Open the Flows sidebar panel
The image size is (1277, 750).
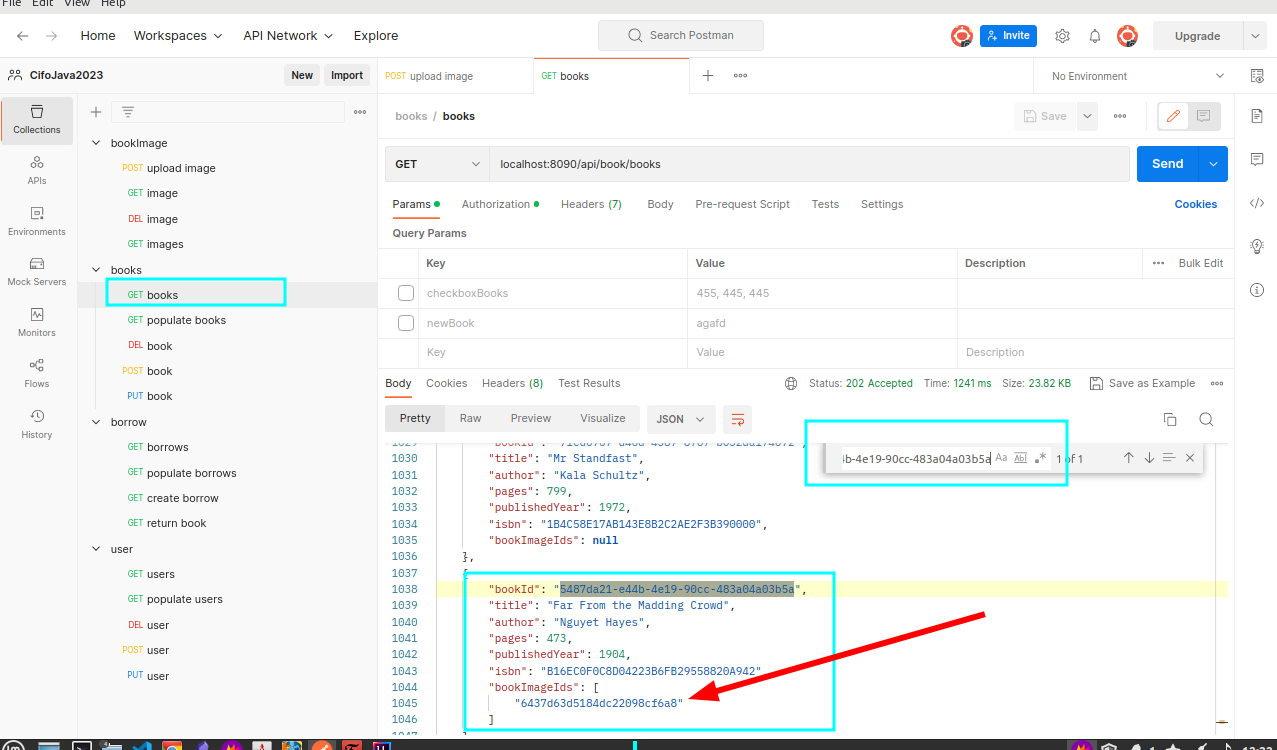coord(37,373)
